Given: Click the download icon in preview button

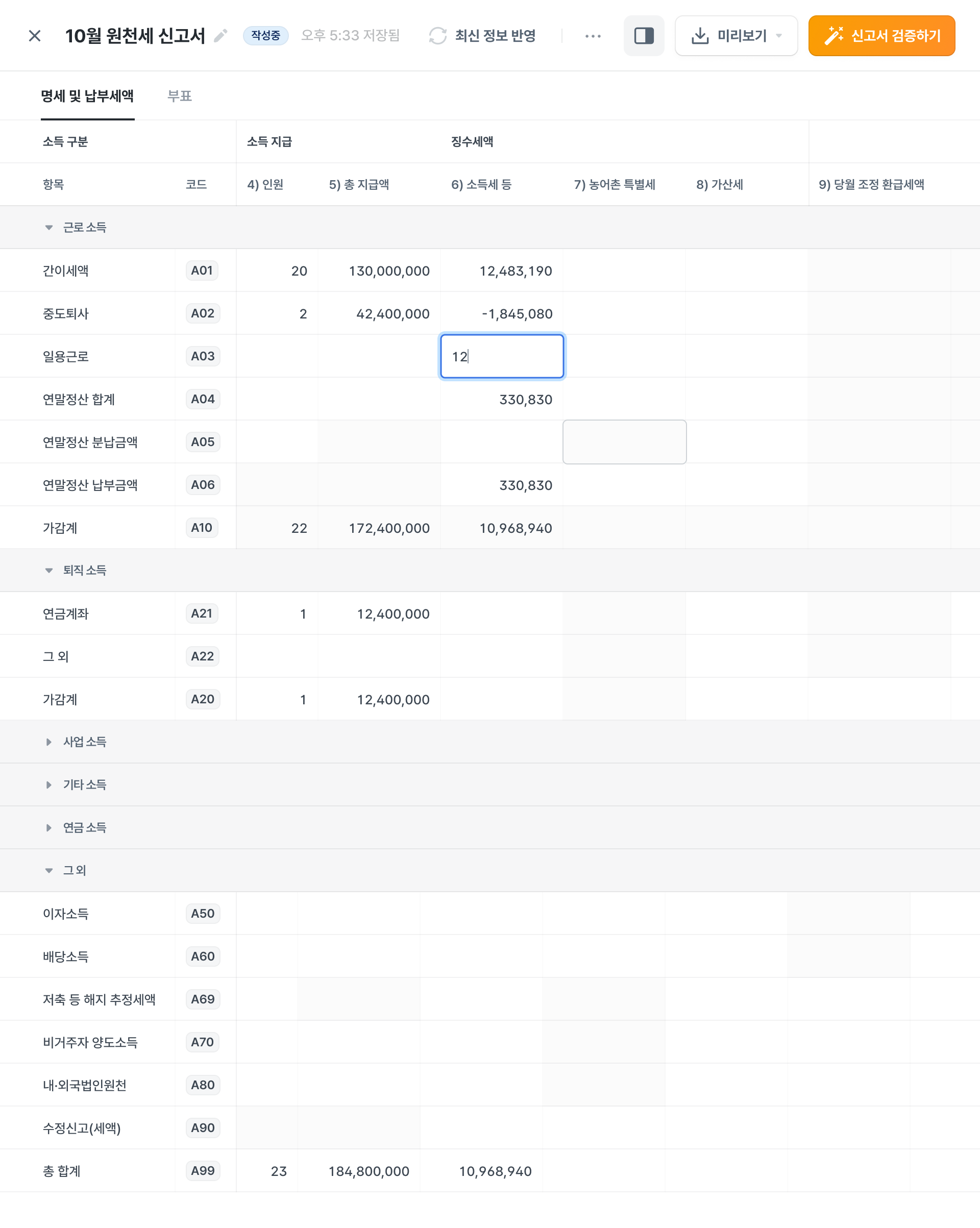Looking at the screenshot, I should click(699, 36).
